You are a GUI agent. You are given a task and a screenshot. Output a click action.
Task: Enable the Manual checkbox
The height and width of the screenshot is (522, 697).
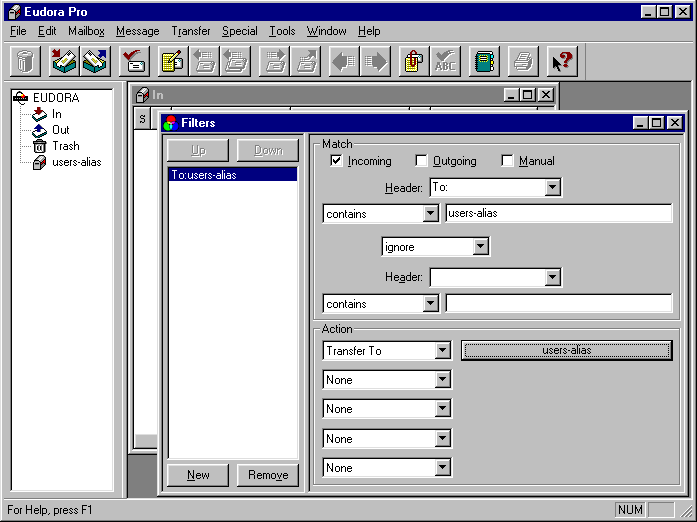(507, 161)
